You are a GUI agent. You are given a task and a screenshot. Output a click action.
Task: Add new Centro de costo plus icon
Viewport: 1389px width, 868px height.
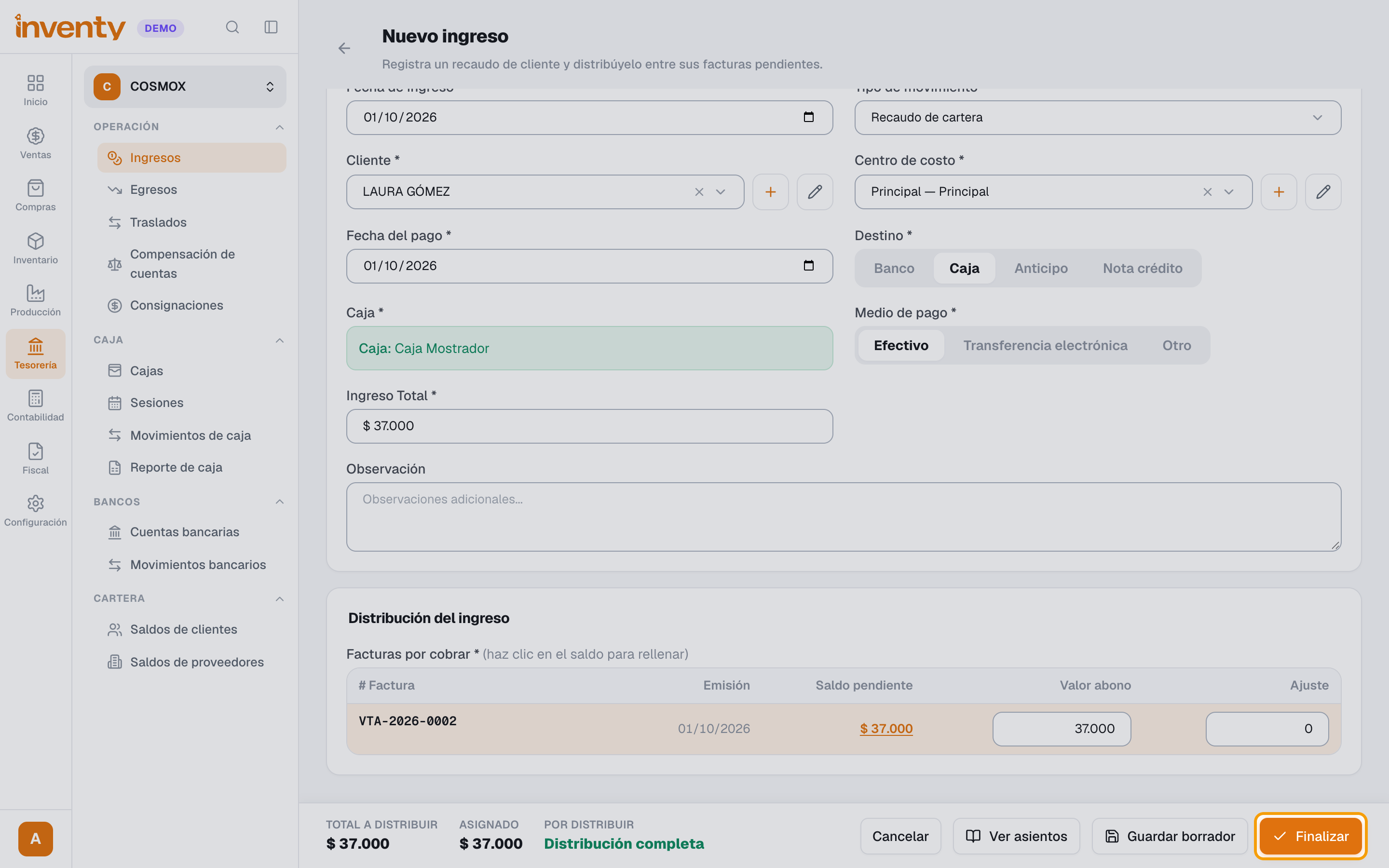[1278, 192]
